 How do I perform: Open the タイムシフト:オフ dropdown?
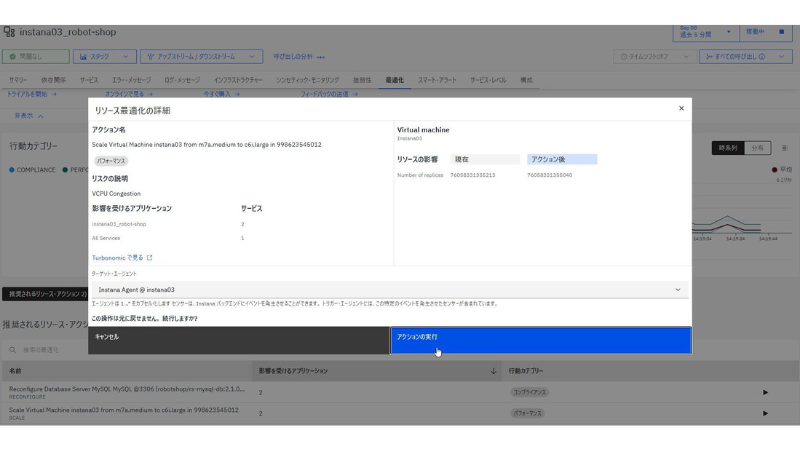click(x=654, y=57)
